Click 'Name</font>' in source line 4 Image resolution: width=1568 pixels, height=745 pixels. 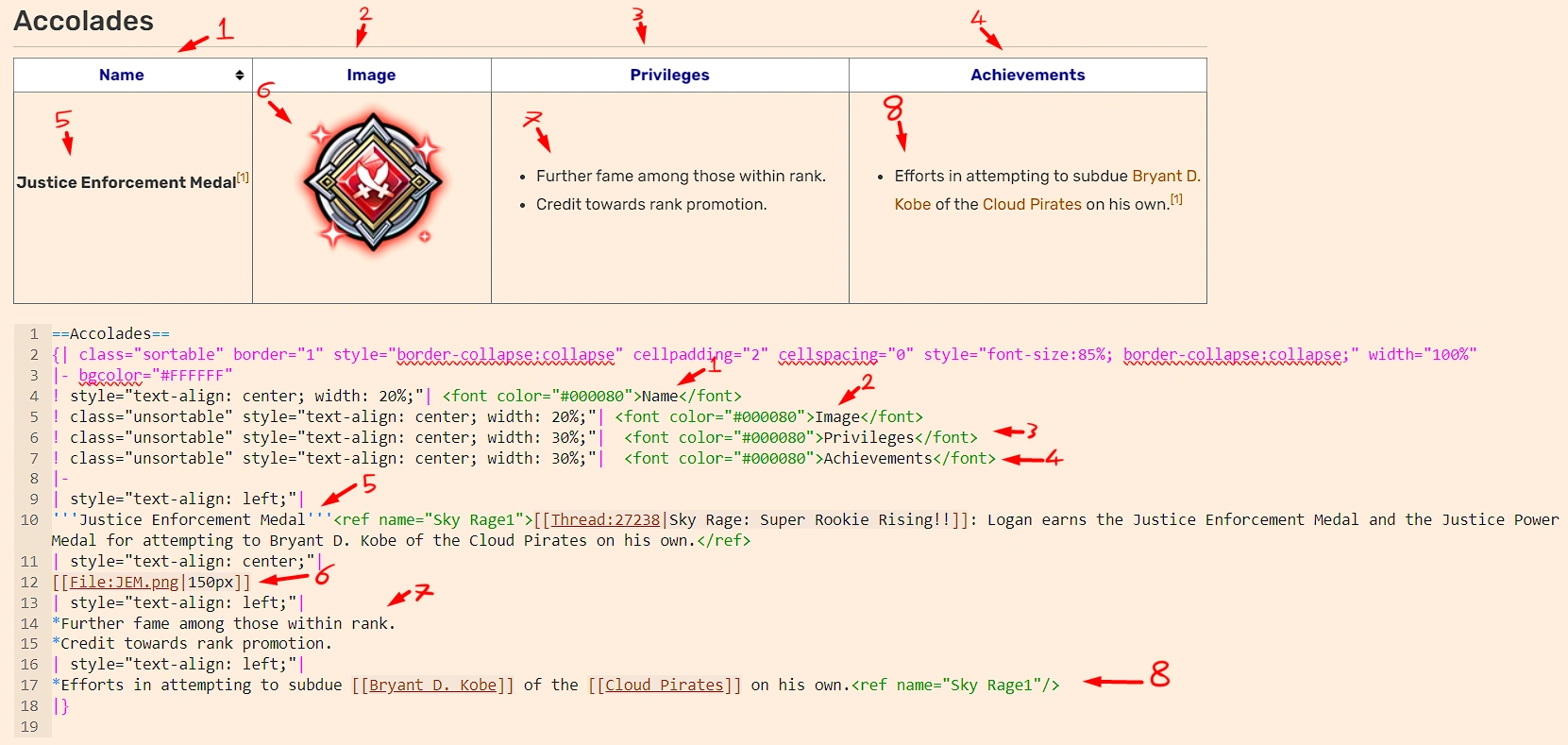pyautogui.click(x=691, y=396)
